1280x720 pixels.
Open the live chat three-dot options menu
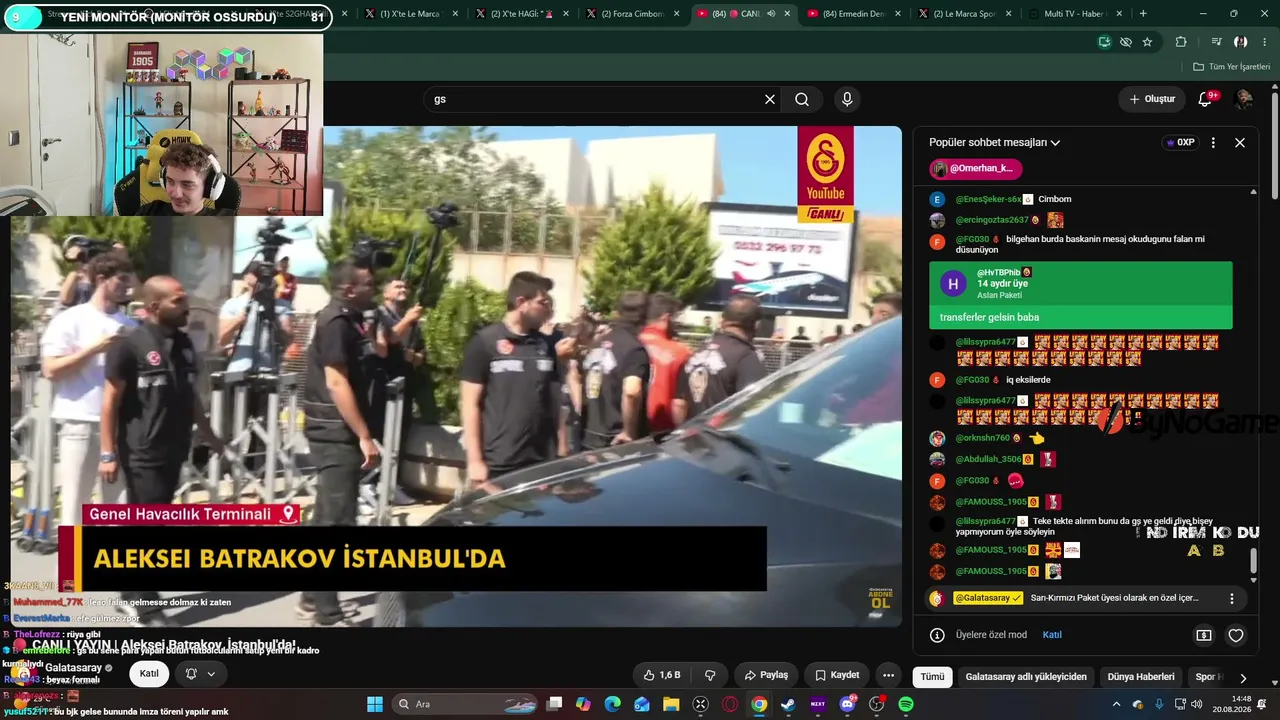1213,142
